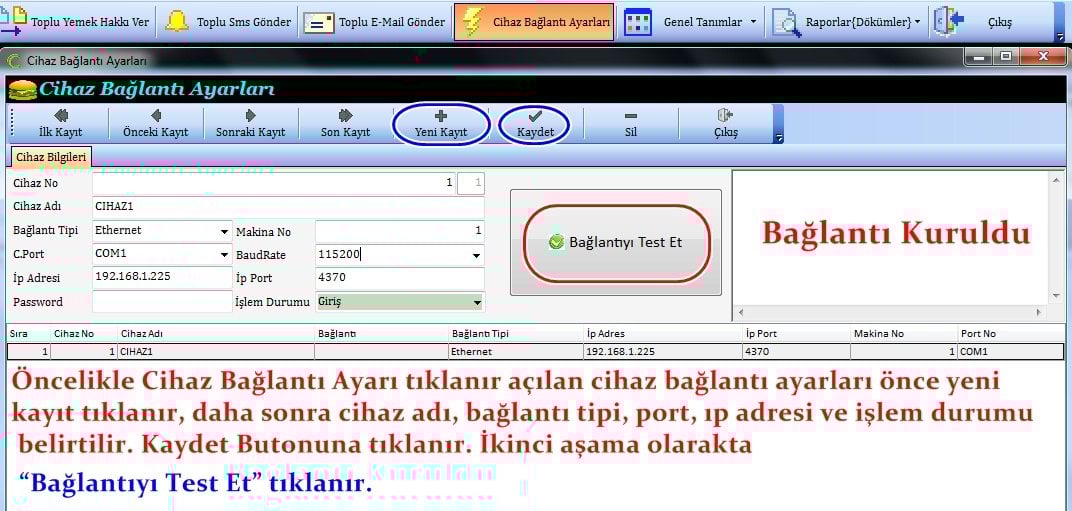The width and height of the screenshot is (1072, 511).
Task: Open the Raporlar{Dökümler} menu arrow
Action: tap(917, 22)
